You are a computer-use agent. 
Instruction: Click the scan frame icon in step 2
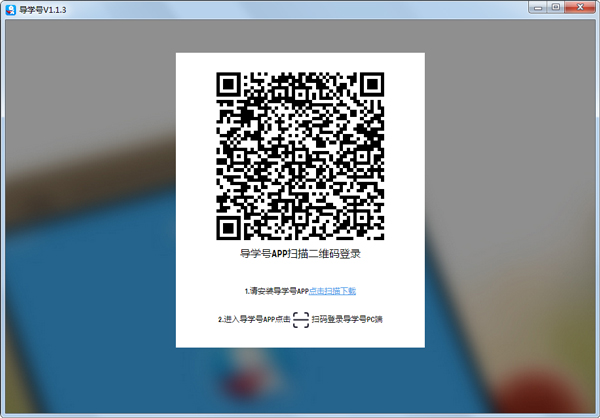(x=301, y=320)
